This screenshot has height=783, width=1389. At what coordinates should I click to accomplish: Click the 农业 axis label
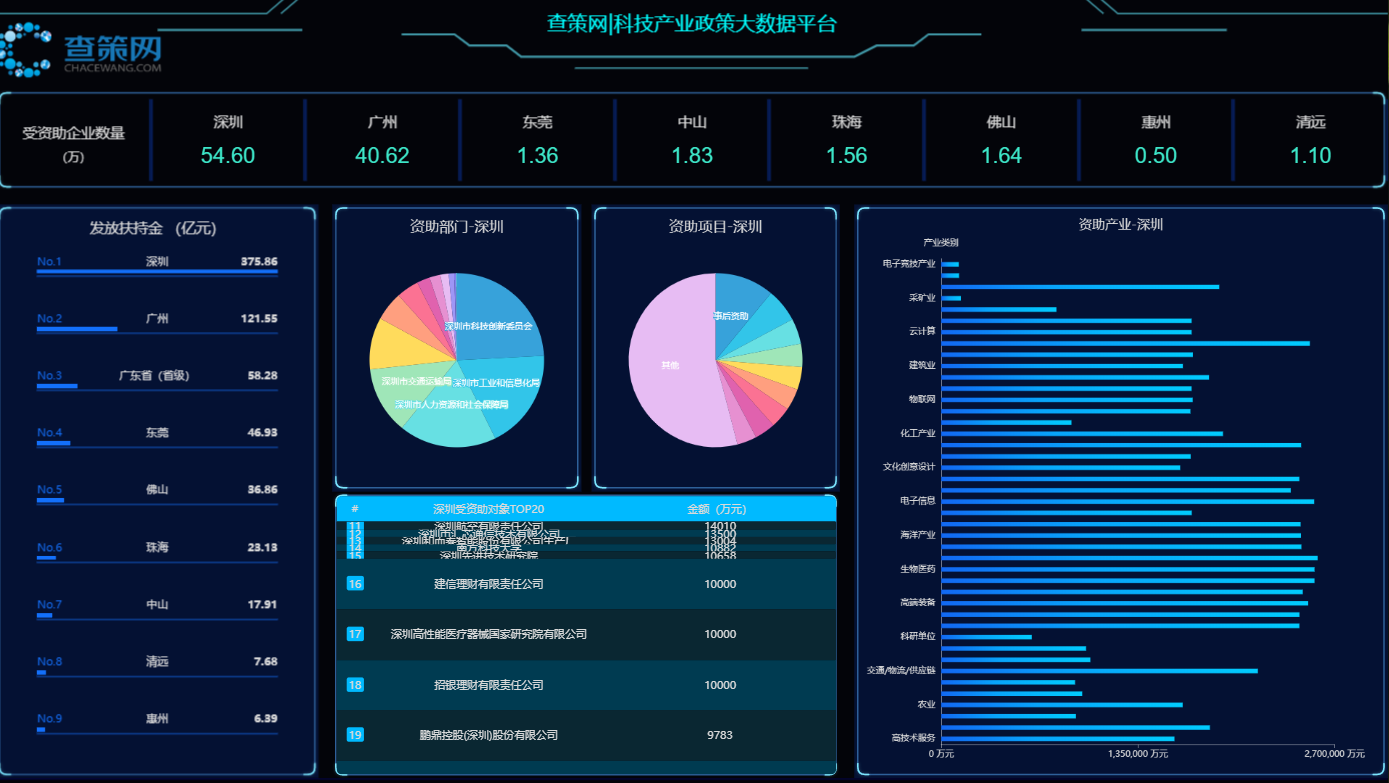coord(927,704)
